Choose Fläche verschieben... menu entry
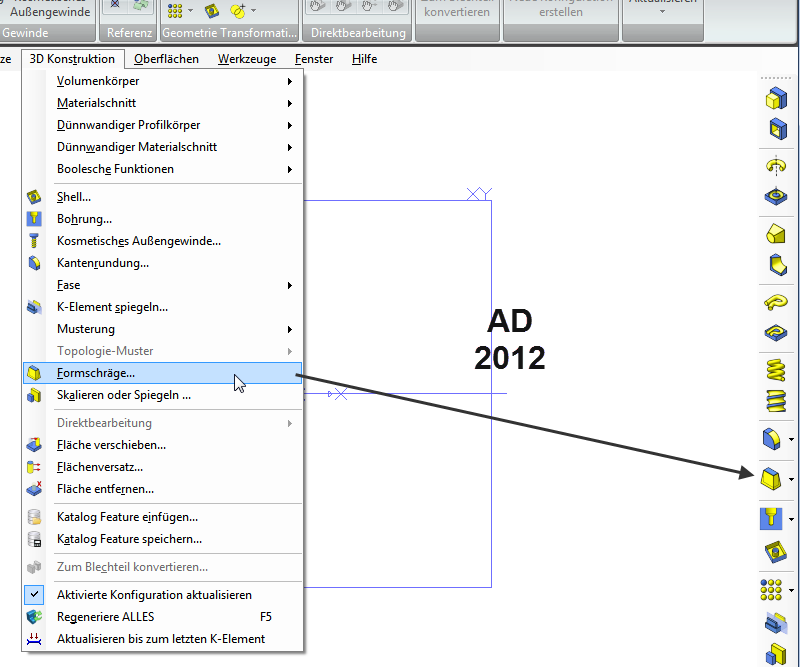 (x=163, y=445)
